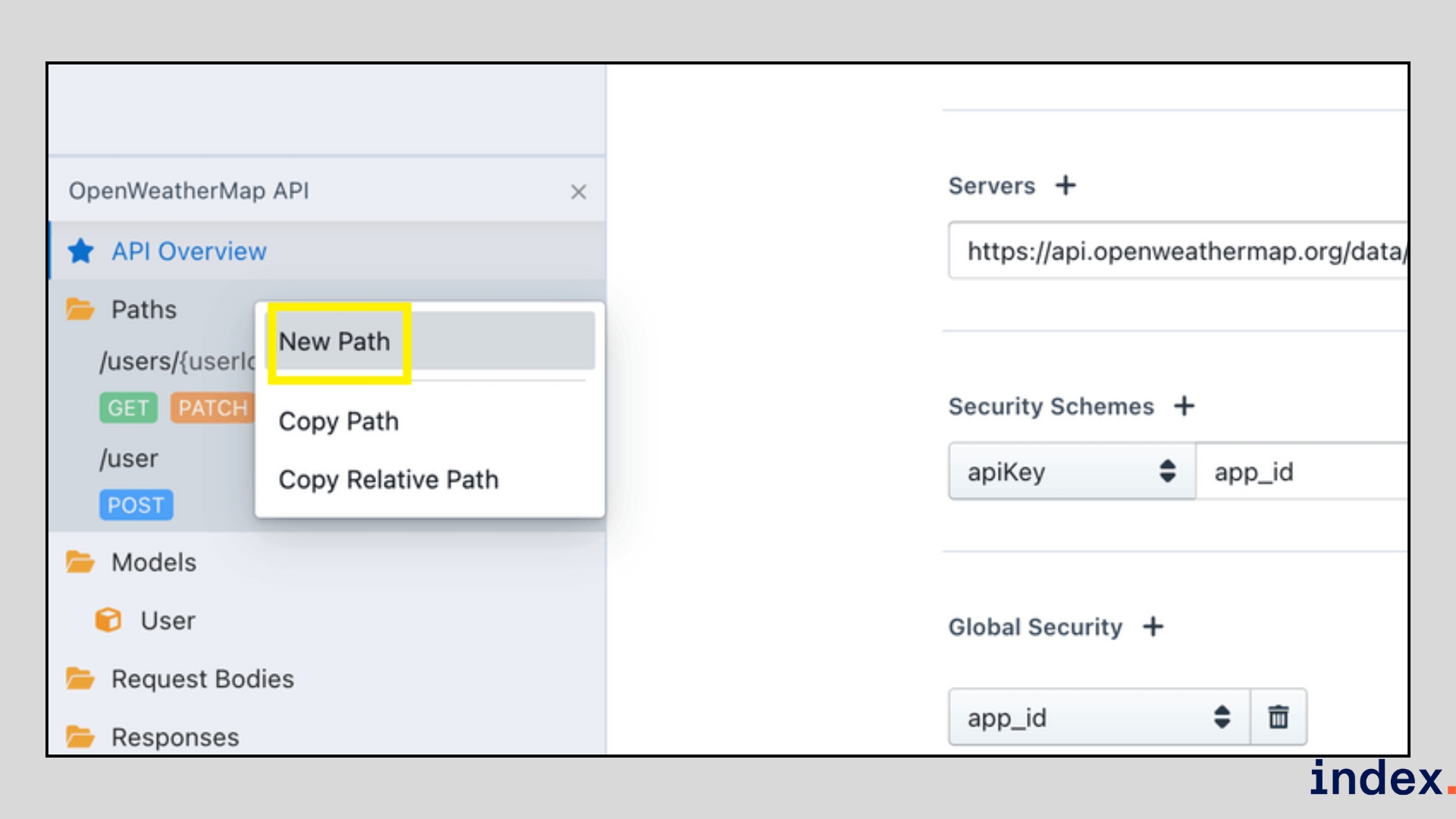The height and width of the screenshot is (819, 1456).
Task: Select the /user path item
Action: (x=129, y=459)
